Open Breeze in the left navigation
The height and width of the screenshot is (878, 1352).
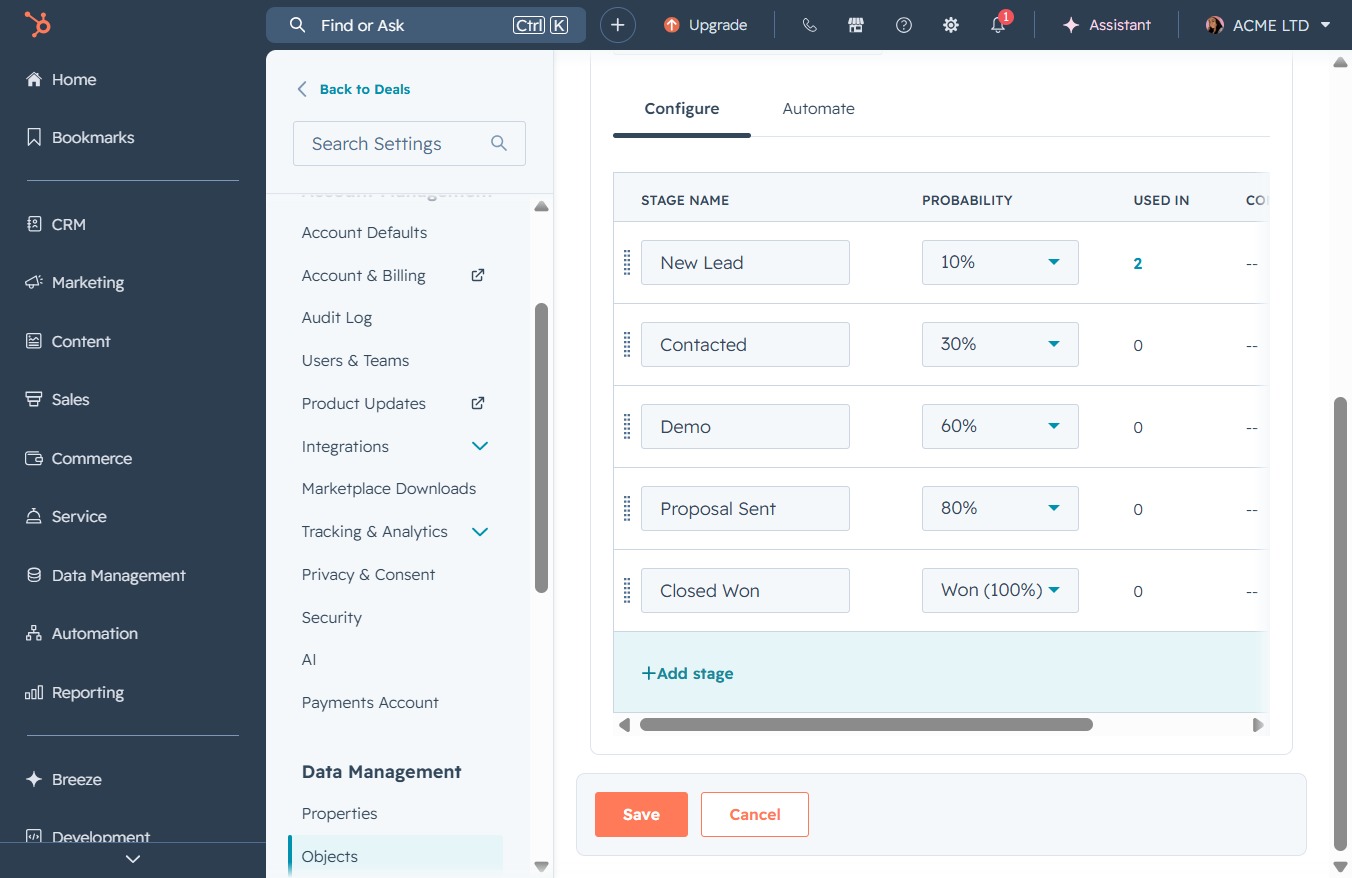[x=64, y=779]
